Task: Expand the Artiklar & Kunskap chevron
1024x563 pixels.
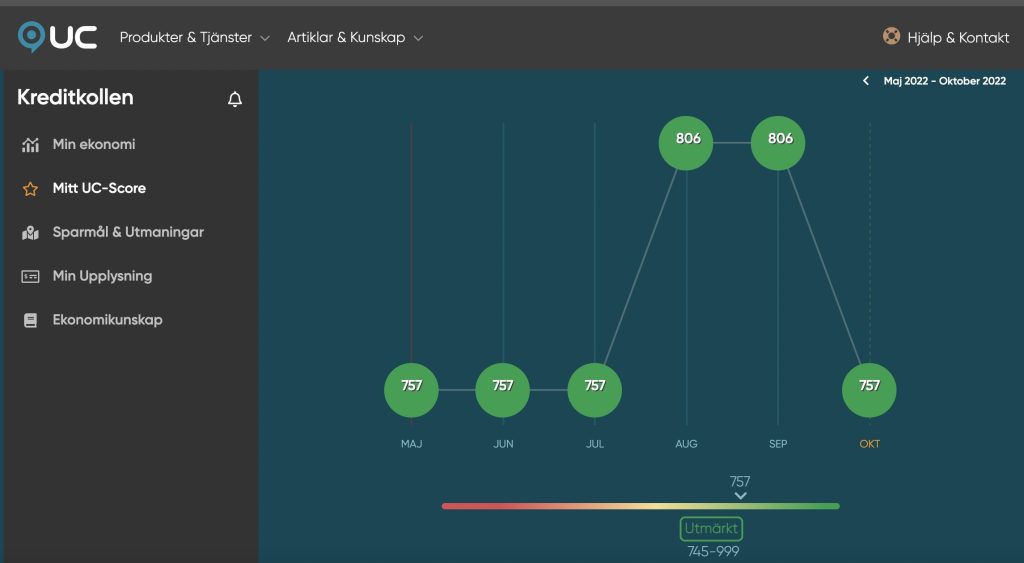Action: coord(418,39)
